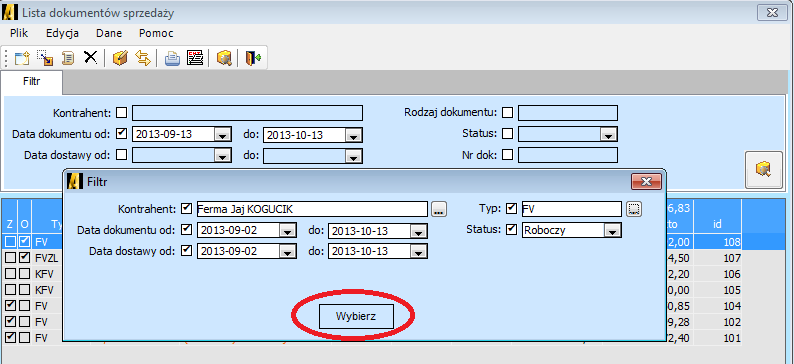Click the Wybierz button
Image resolution: width=794 pixels, height=364 pixels.
pyautogui.click(x=355, y=316)
